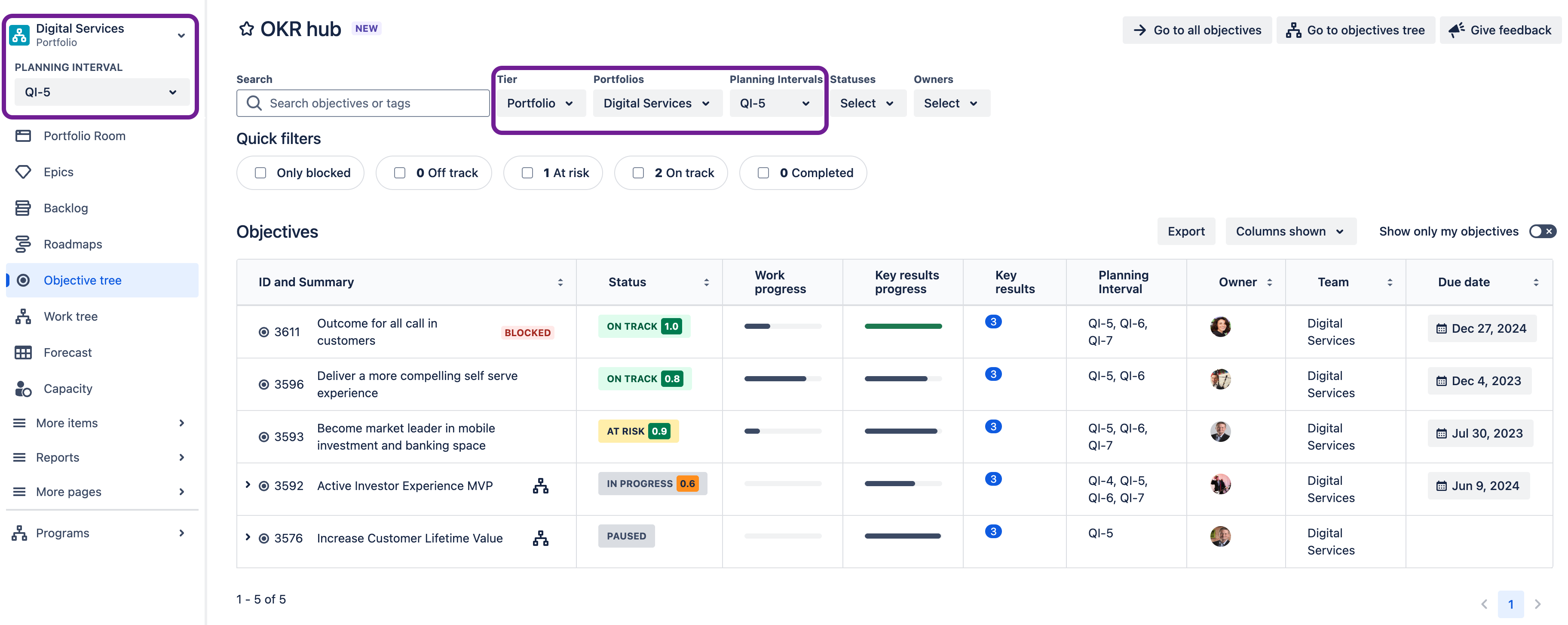
Task: Open Roadmaps in the sidebar
Action: tap(101, 244)
